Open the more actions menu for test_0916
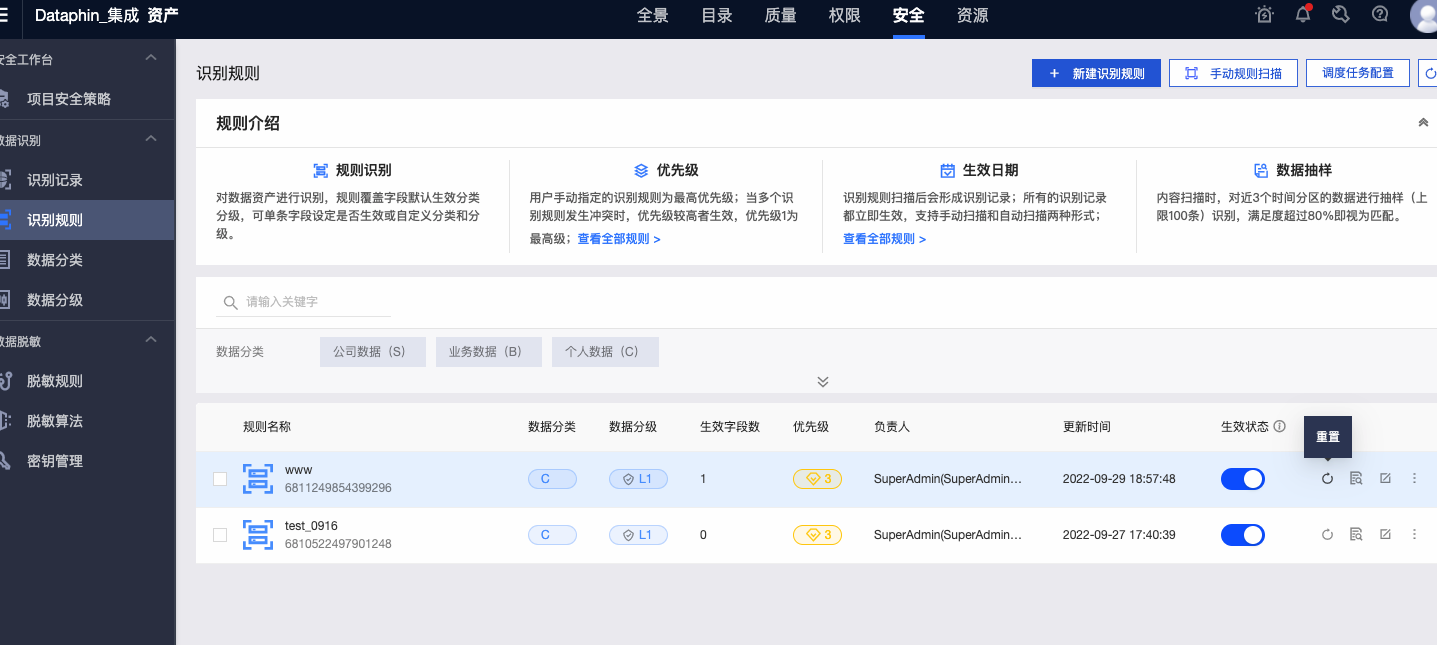Screen dimensions: 1437x645 pyautogui.click(x=1414, y=534)
